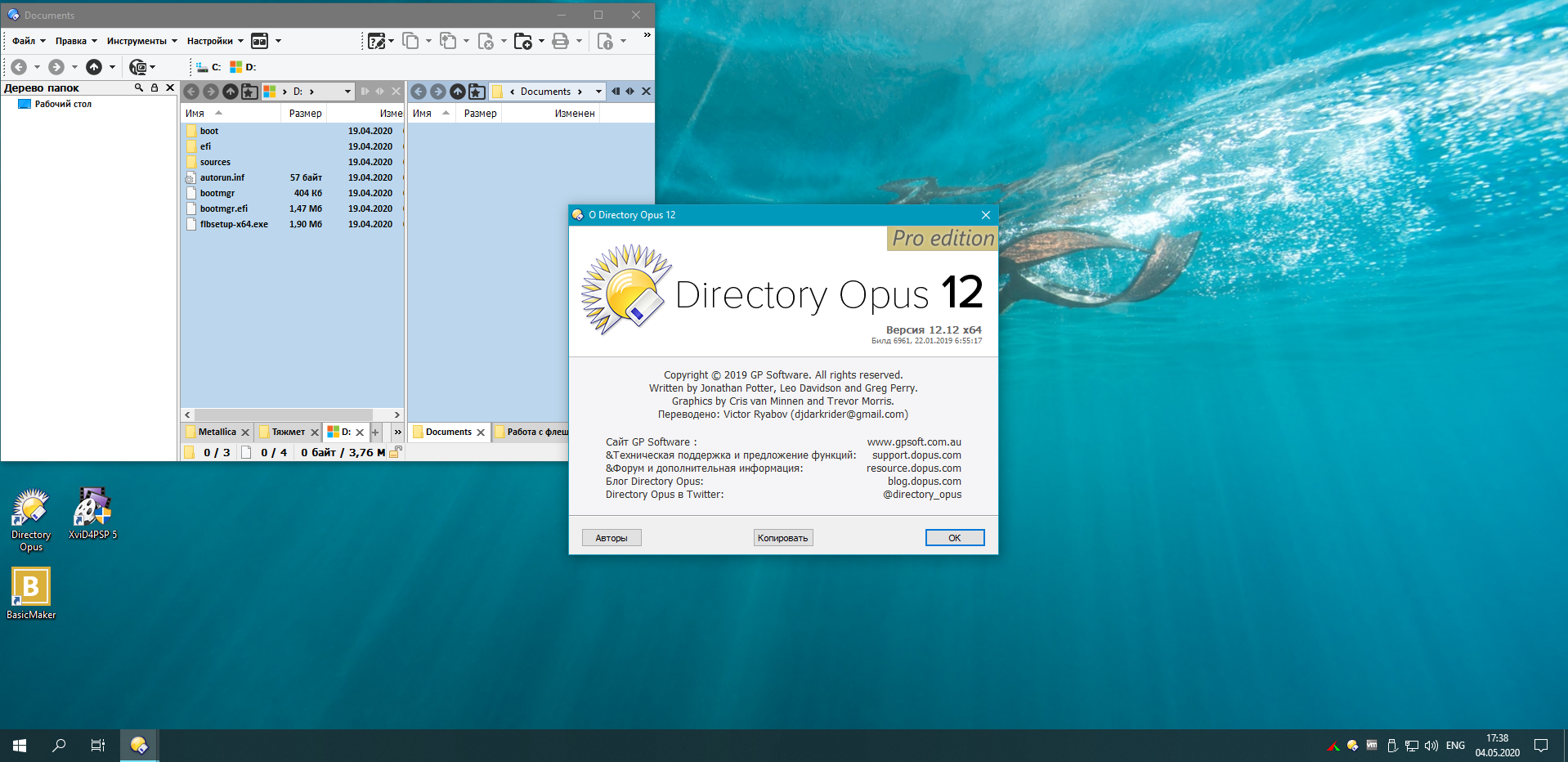
Task: Go to drive C: in toolbar
Action: pos(209,67)
